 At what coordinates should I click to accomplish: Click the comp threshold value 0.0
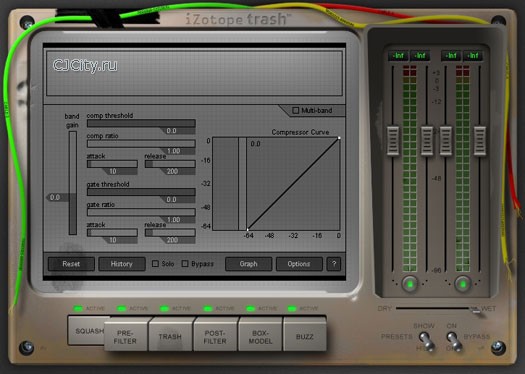171,131
